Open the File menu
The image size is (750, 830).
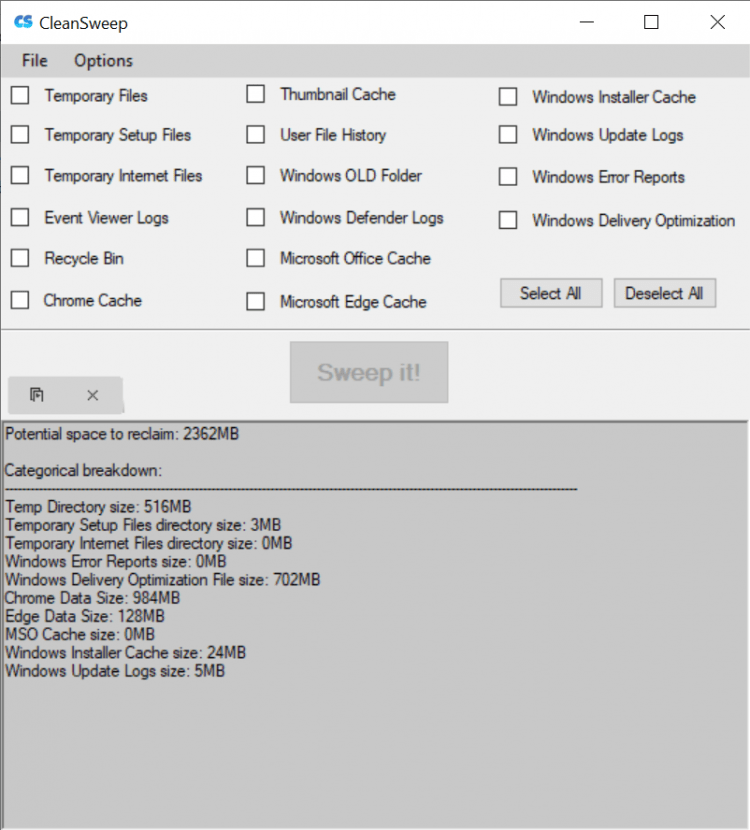point(34,61)
